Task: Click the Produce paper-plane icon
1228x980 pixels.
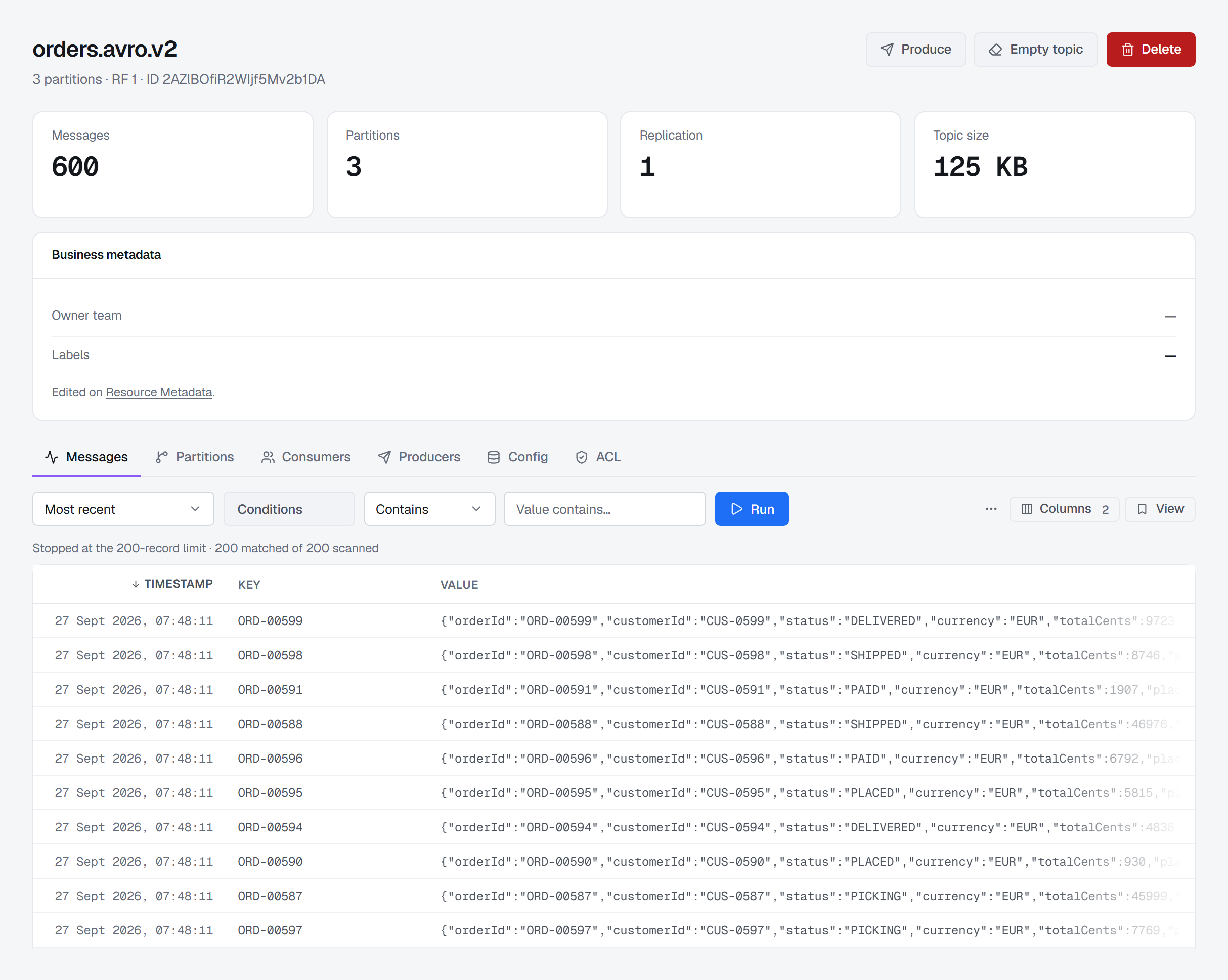Action: click(x=887, y=50)
